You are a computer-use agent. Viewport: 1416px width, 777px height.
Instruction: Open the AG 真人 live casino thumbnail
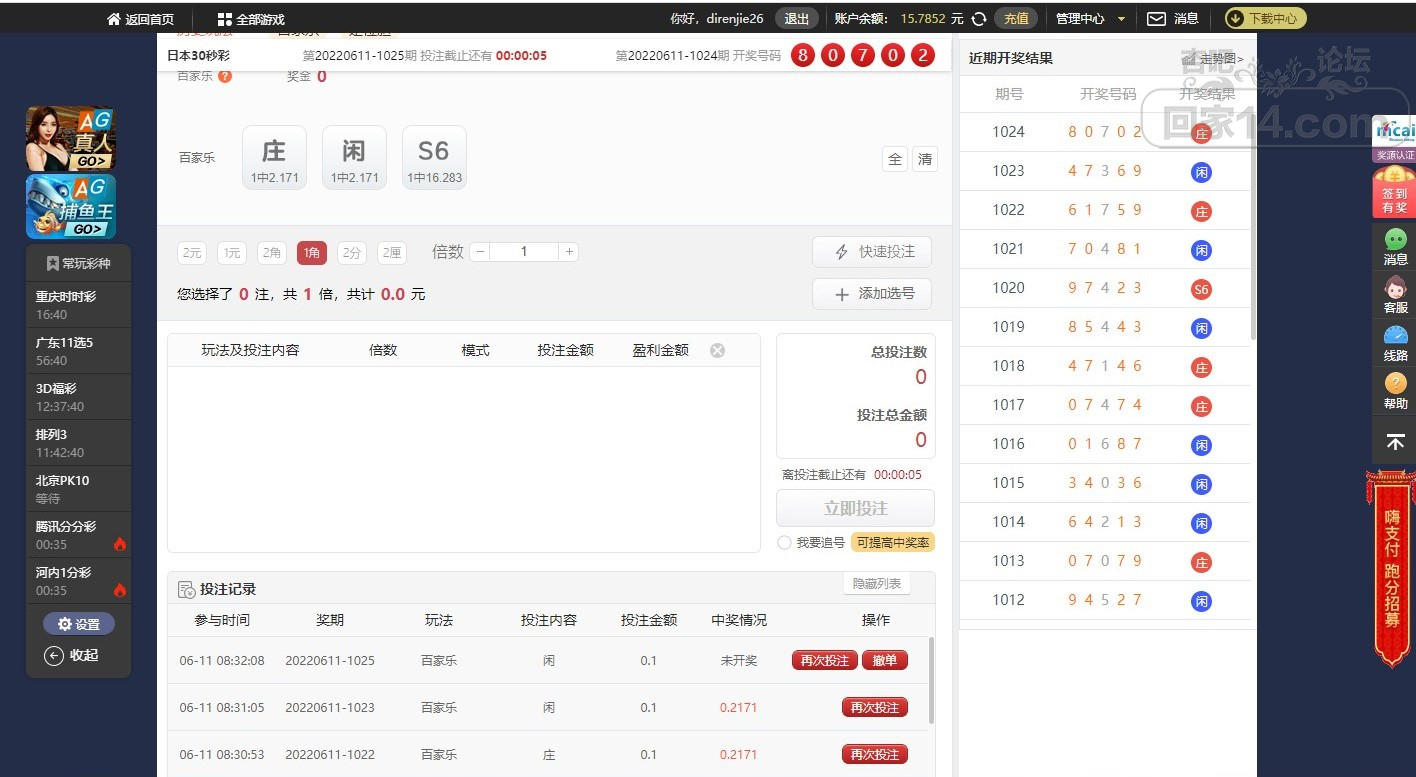(70, 139)
